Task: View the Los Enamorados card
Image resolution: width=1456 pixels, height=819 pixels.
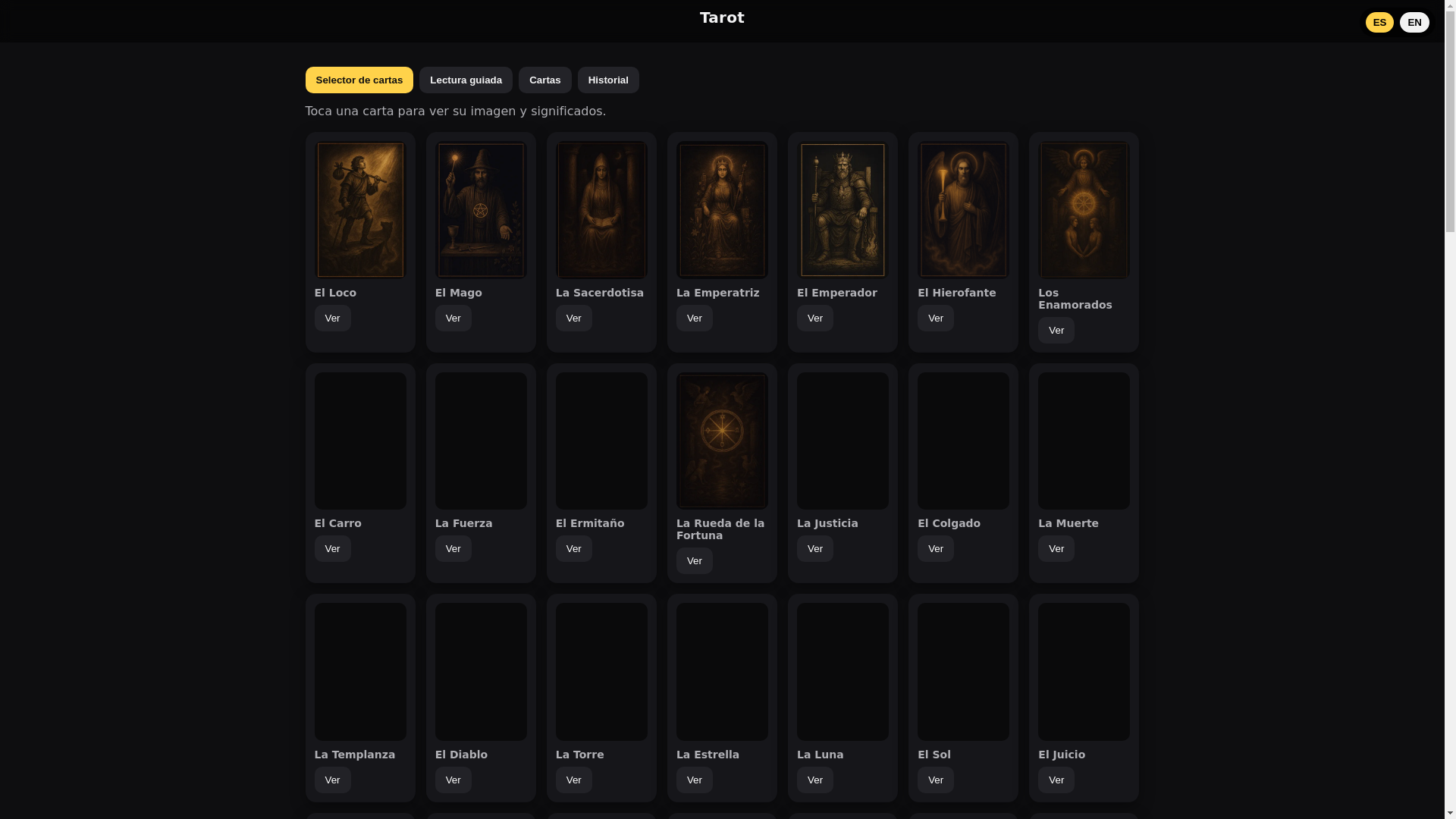Action: pos(1056,330)
